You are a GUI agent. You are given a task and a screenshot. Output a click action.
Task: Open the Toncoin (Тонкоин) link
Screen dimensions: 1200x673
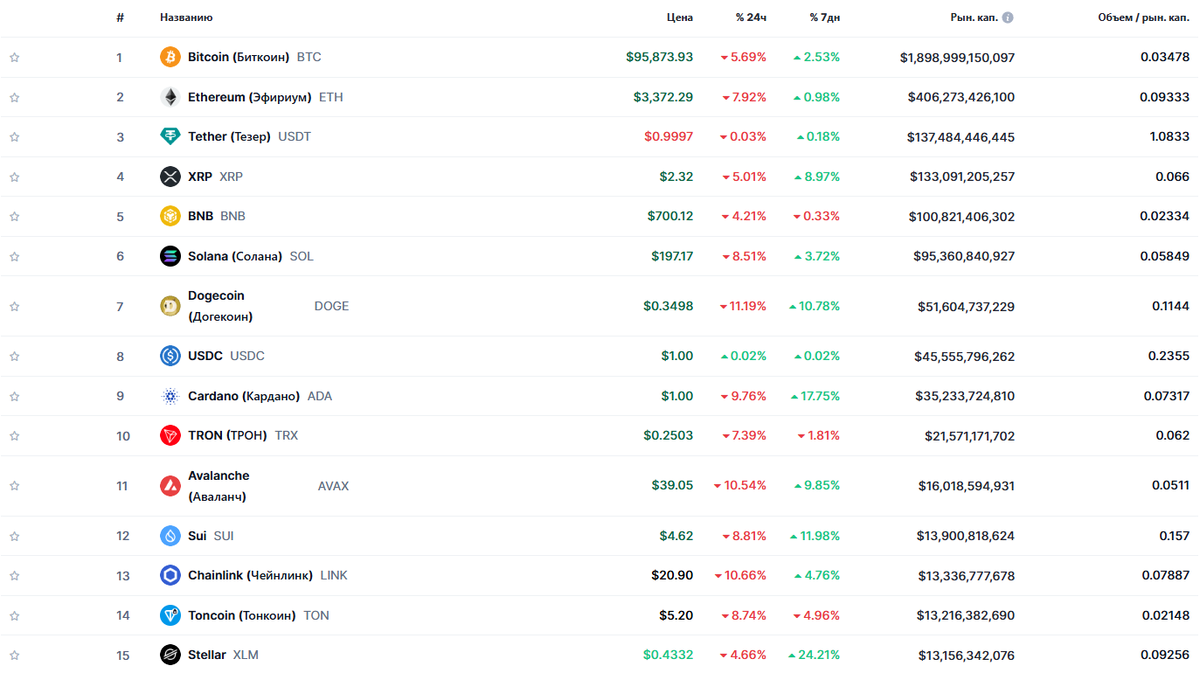242,615
